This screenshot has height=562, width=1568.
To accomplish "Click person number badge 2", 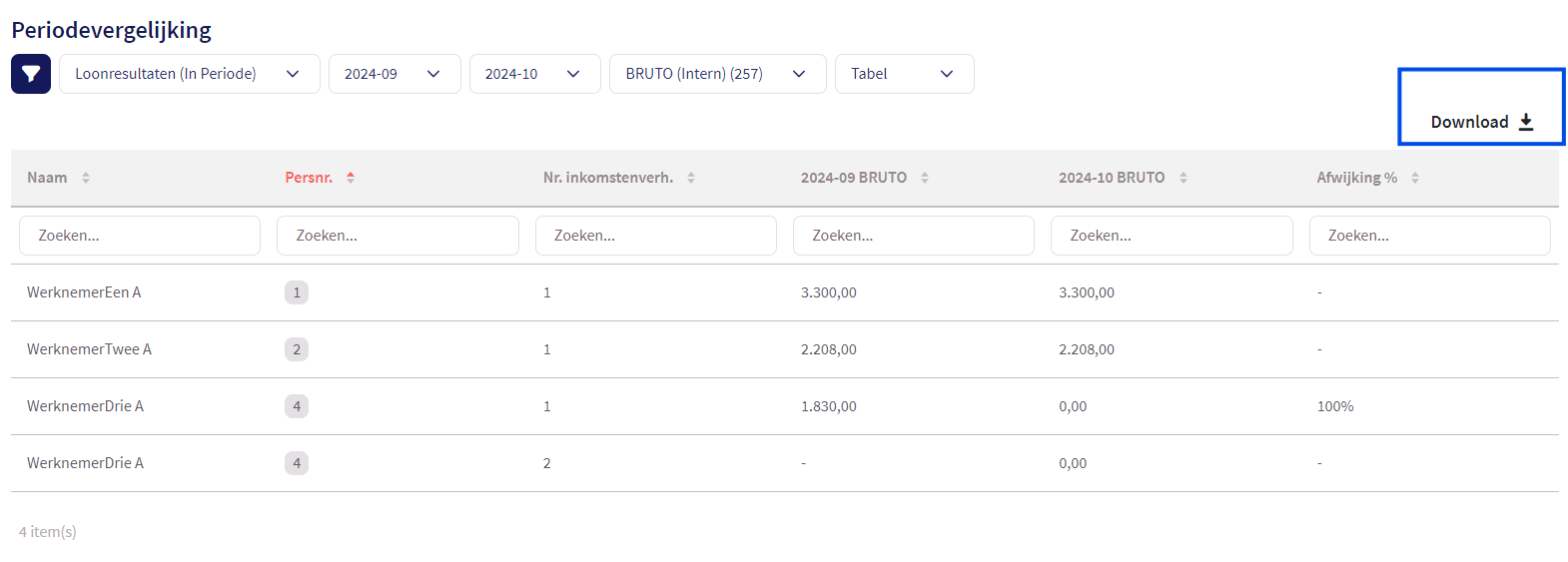I will tap(297, 349).
